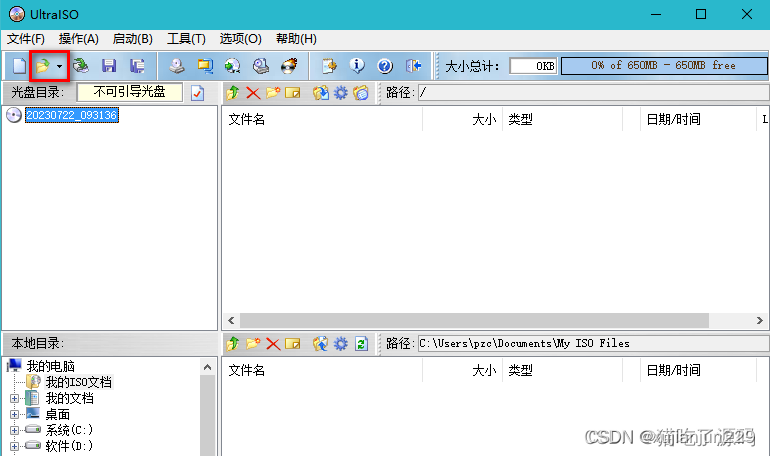Click the Make CD/DVD Image drive icon
The height and width of the screenshot is (456, 770).
[177, 66]
